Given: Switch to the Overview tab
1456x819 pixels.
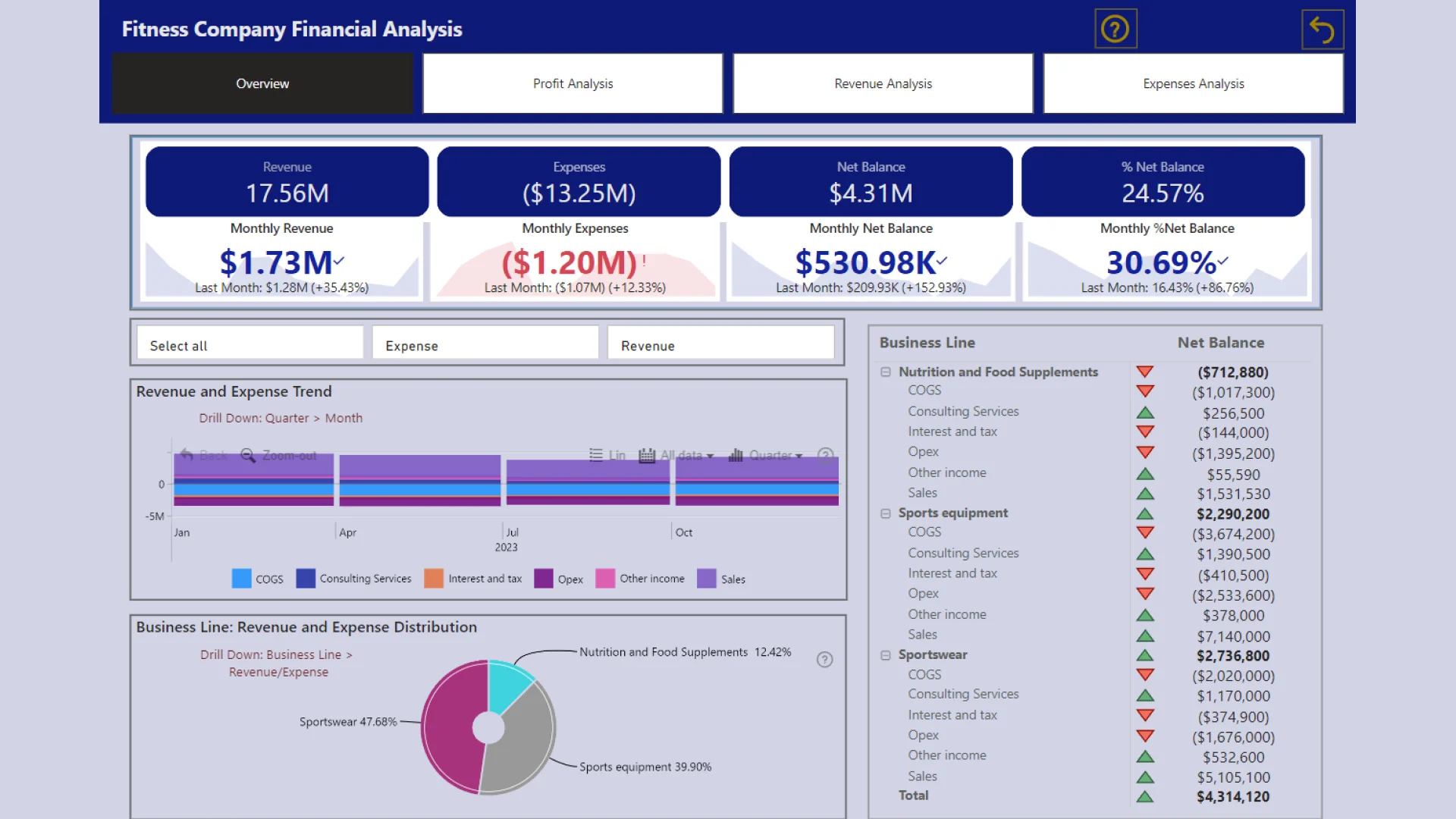Looking at the screenshot, I should tap(262, 83).
